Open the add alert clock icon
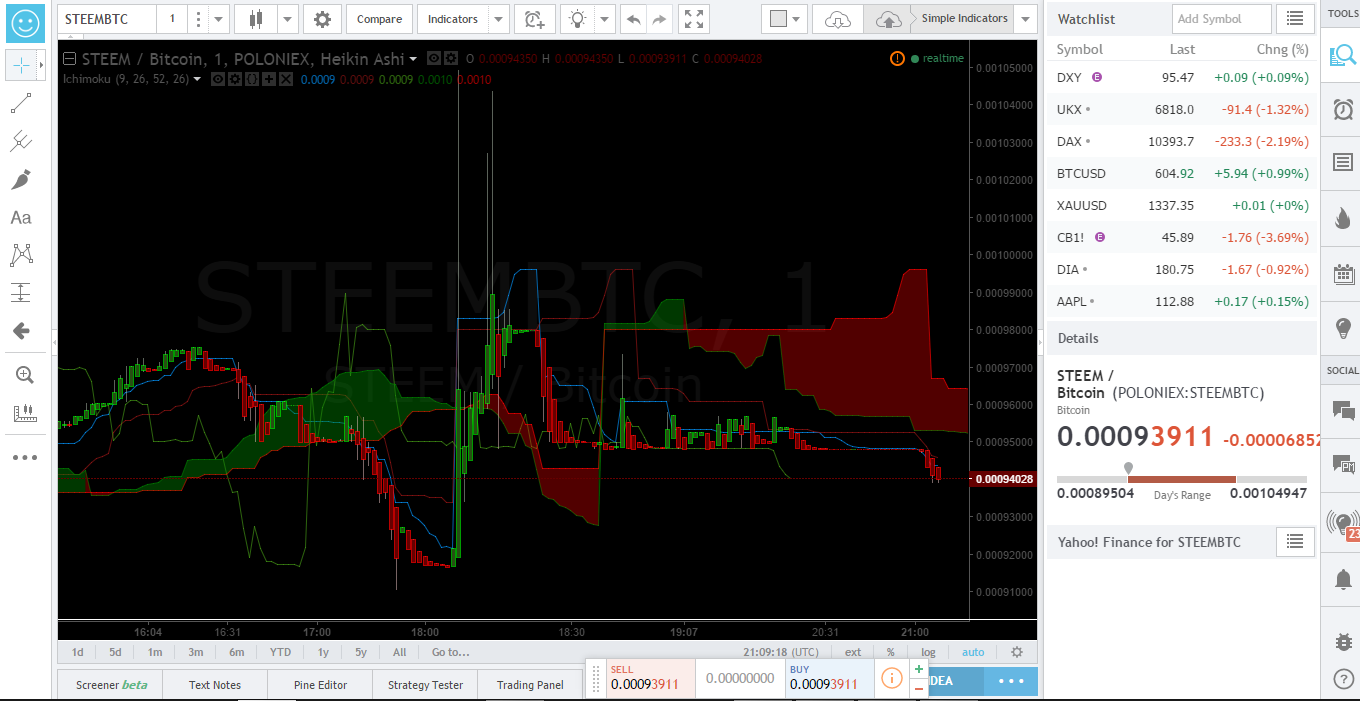This screenshot has width=1360, height=701. tap(535, 19)
